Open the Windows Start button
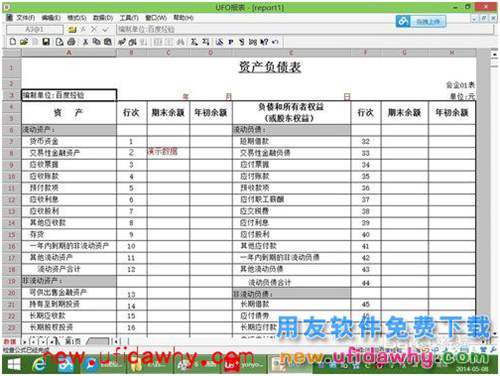 [14, 364]
